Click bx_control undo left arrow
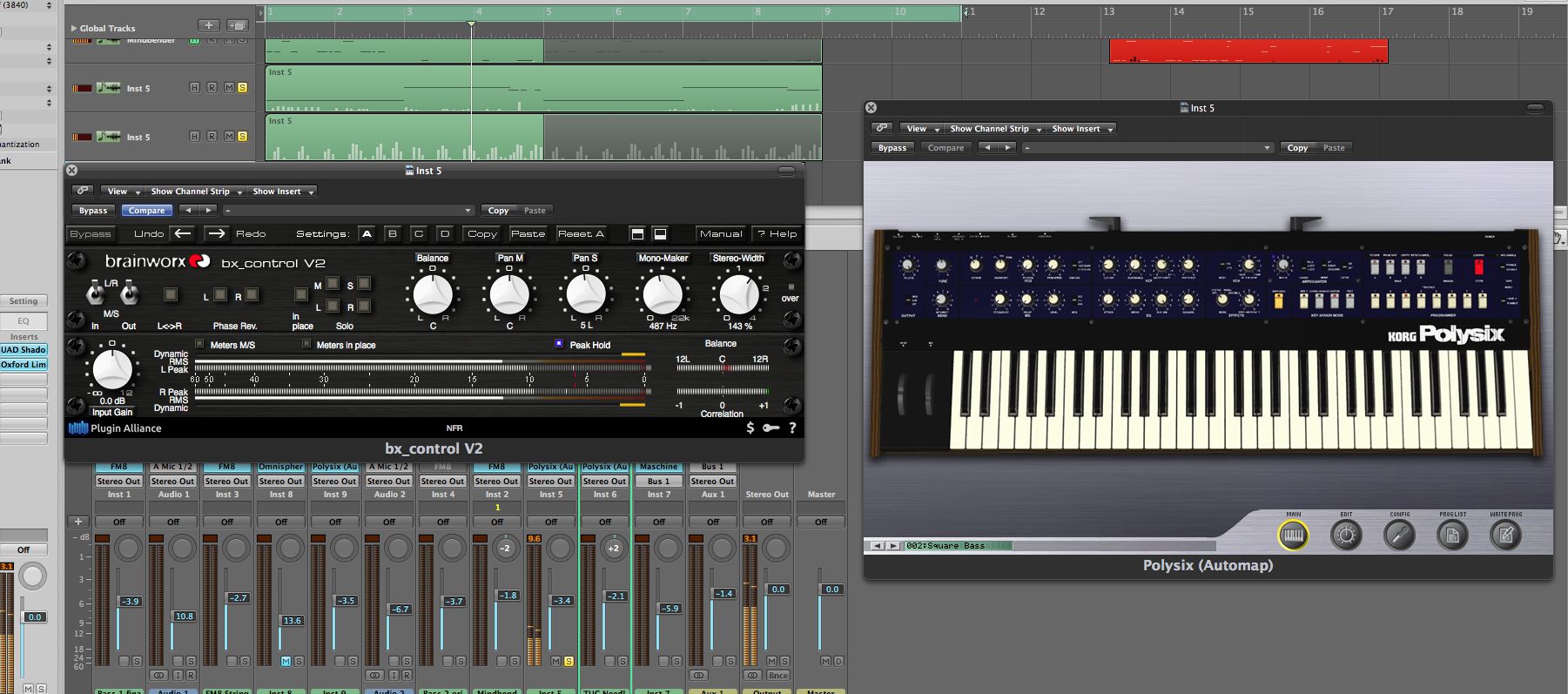Screen dimensions: 1568x694 182,233
